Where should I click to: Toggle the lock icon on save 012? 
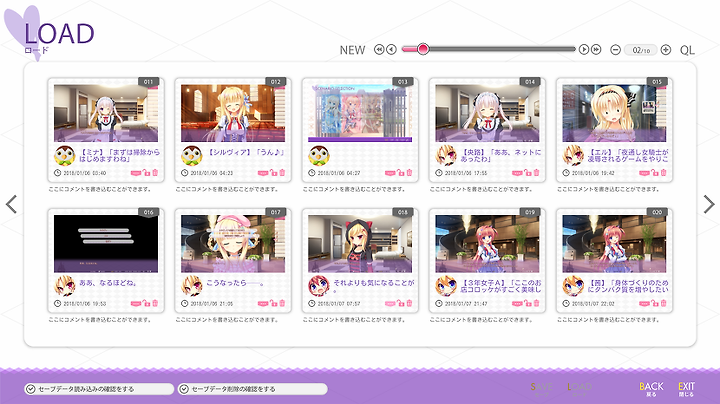point(273,173)
